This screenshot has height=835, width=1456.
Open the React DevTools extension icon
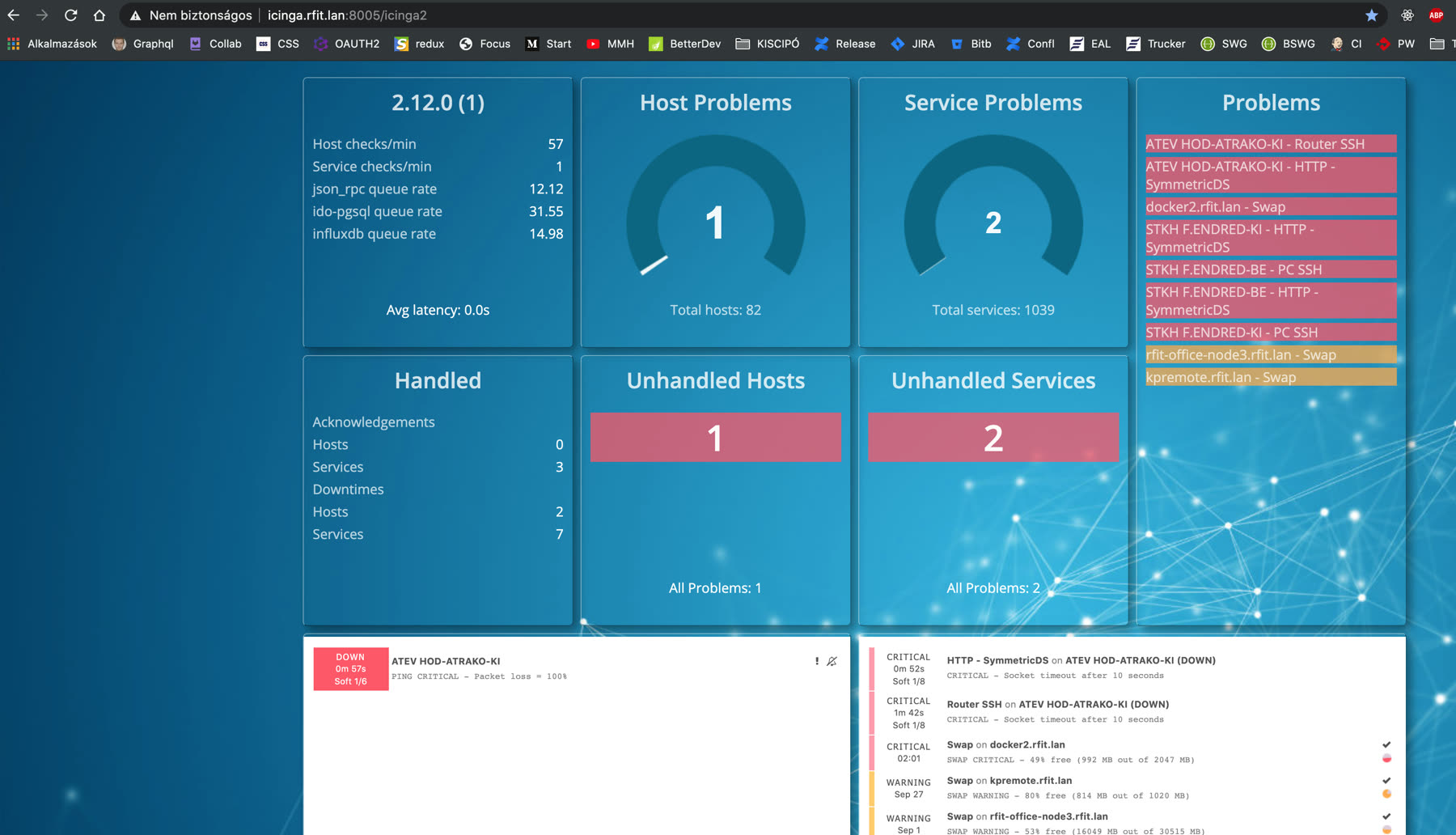1407,15
